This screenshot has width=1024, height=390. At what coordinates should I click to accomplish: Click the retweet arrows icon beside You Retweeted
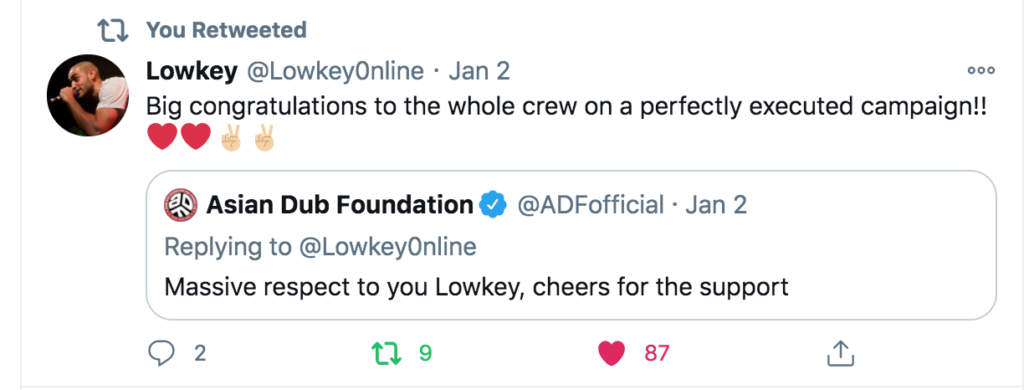[x=113, y=30]
